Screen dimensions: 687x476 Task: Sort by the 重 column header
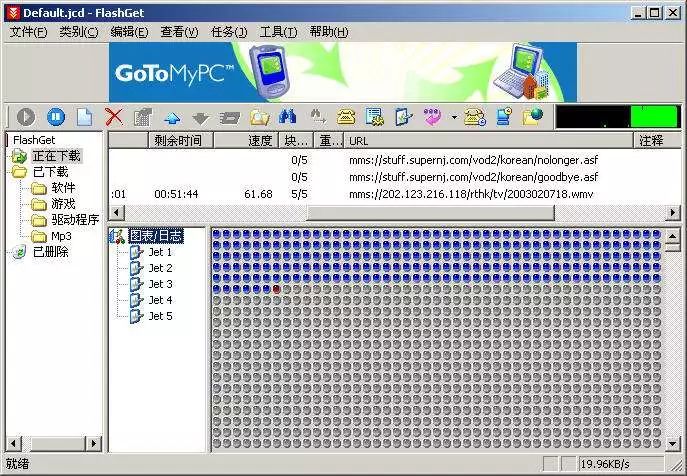[x=329, y=141]
